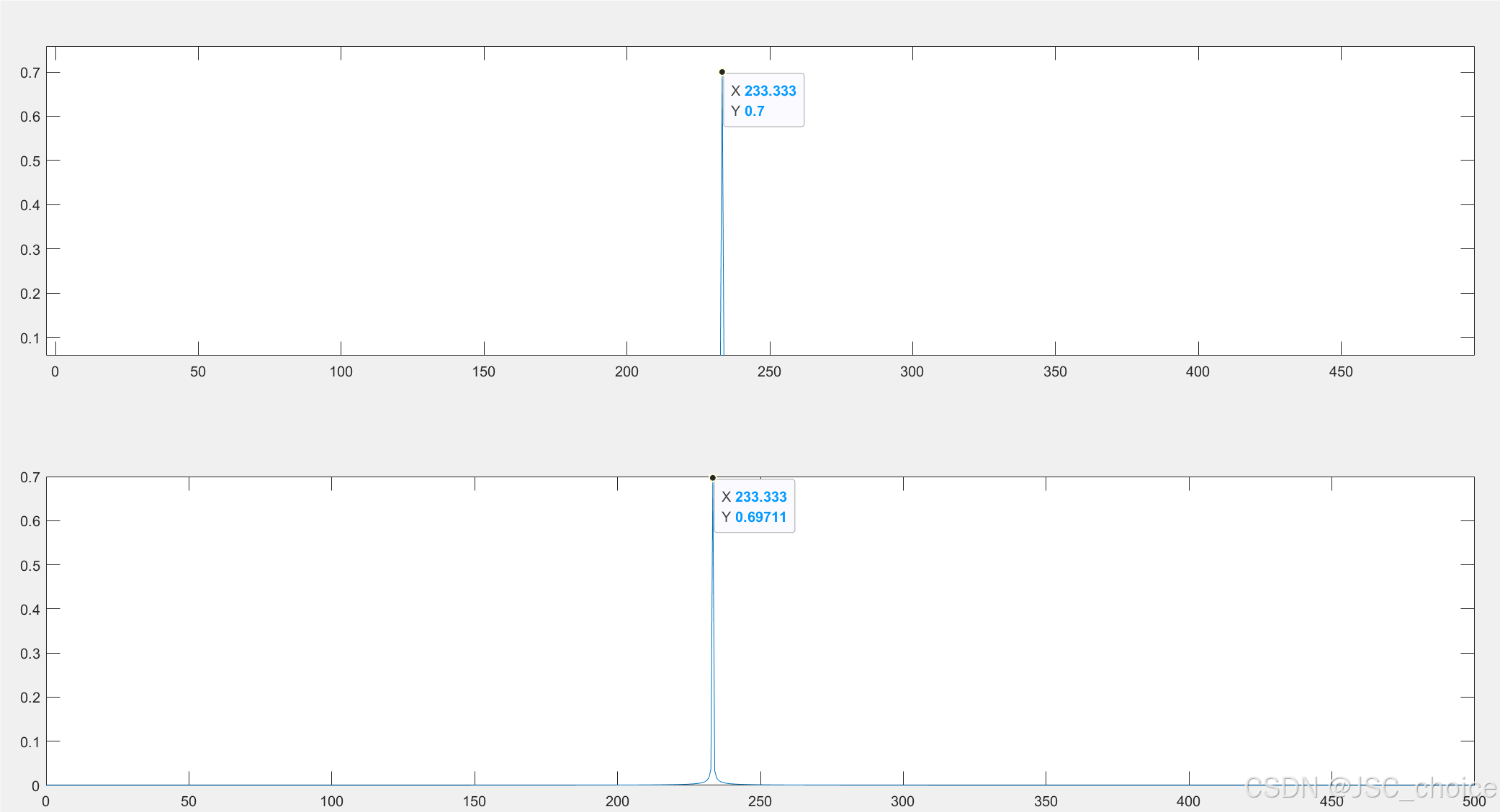Click the 300 x-axis label of bottom plot
This screenshot has height=812, width=1500.
pyautogui.click(x=902, y=801)
